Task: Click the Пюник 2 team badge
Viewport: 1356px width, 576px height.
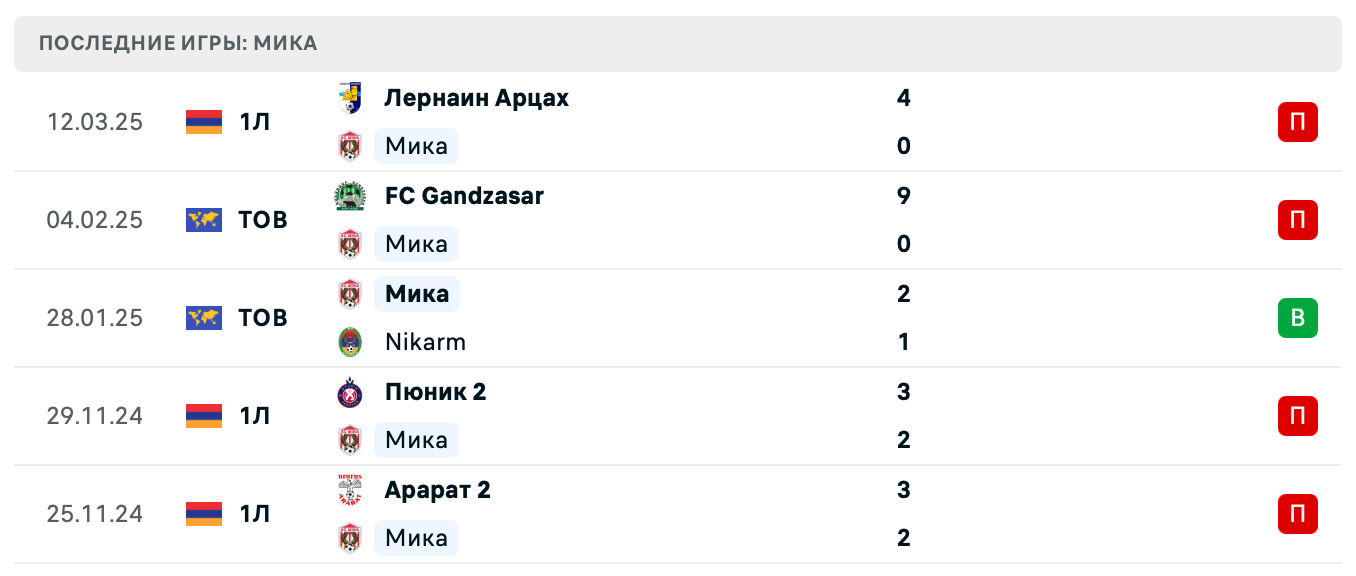Action: coord(349,392)
